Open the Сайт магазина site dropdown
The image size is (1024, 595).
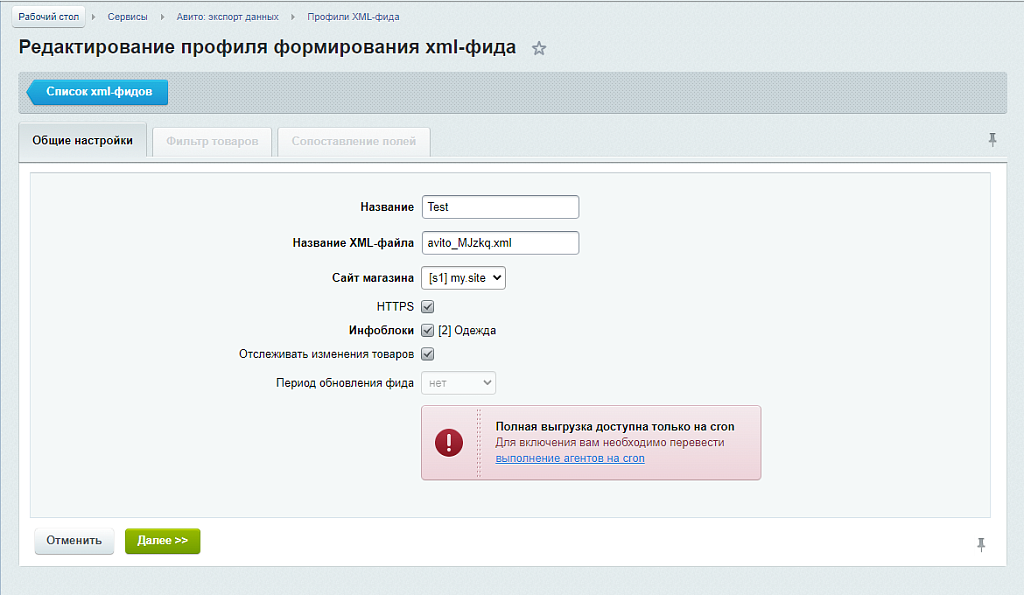click(x=462, y=277)
